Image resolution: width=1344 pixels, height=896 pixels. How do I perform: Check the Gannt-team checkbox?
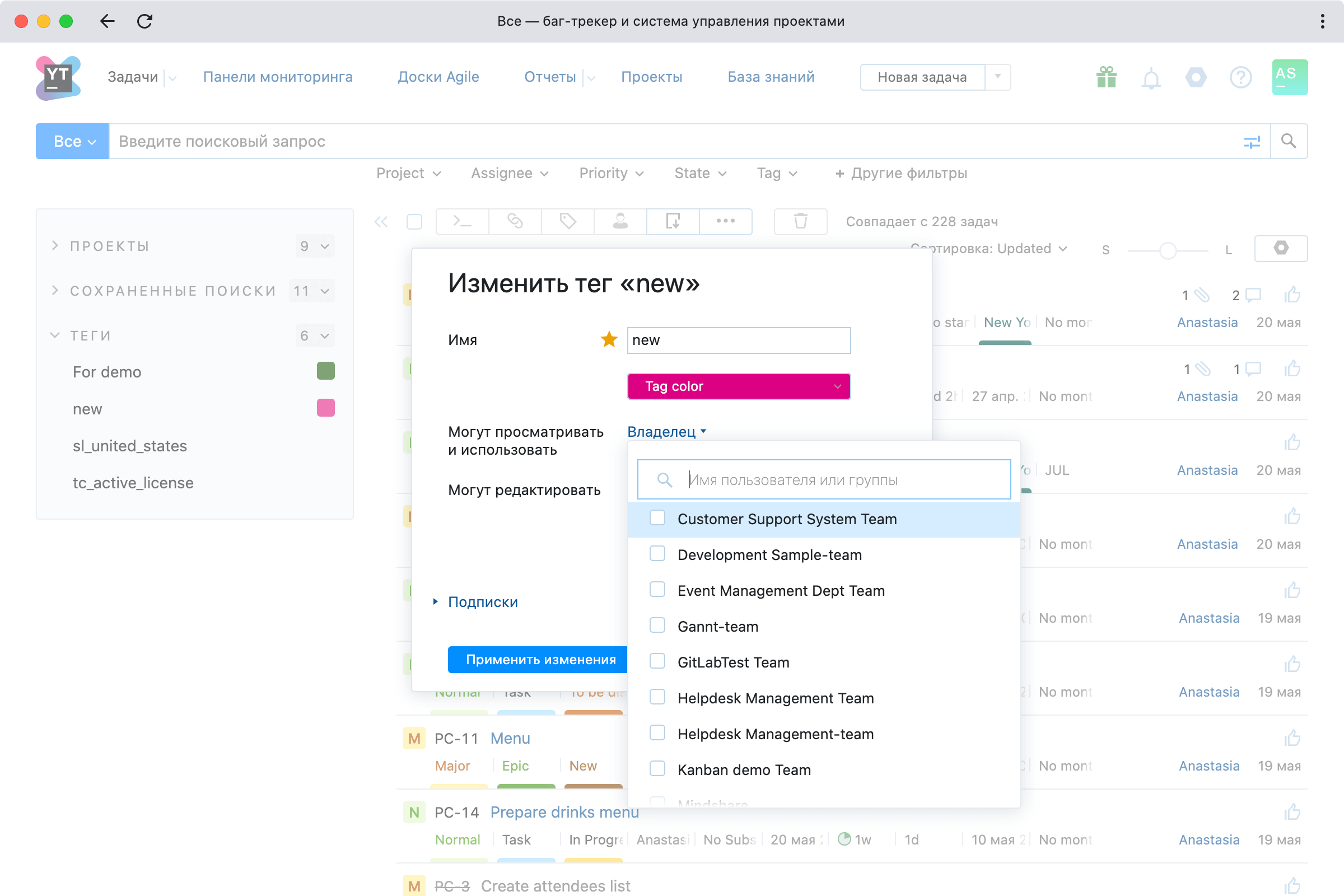(x=657, y=626)
